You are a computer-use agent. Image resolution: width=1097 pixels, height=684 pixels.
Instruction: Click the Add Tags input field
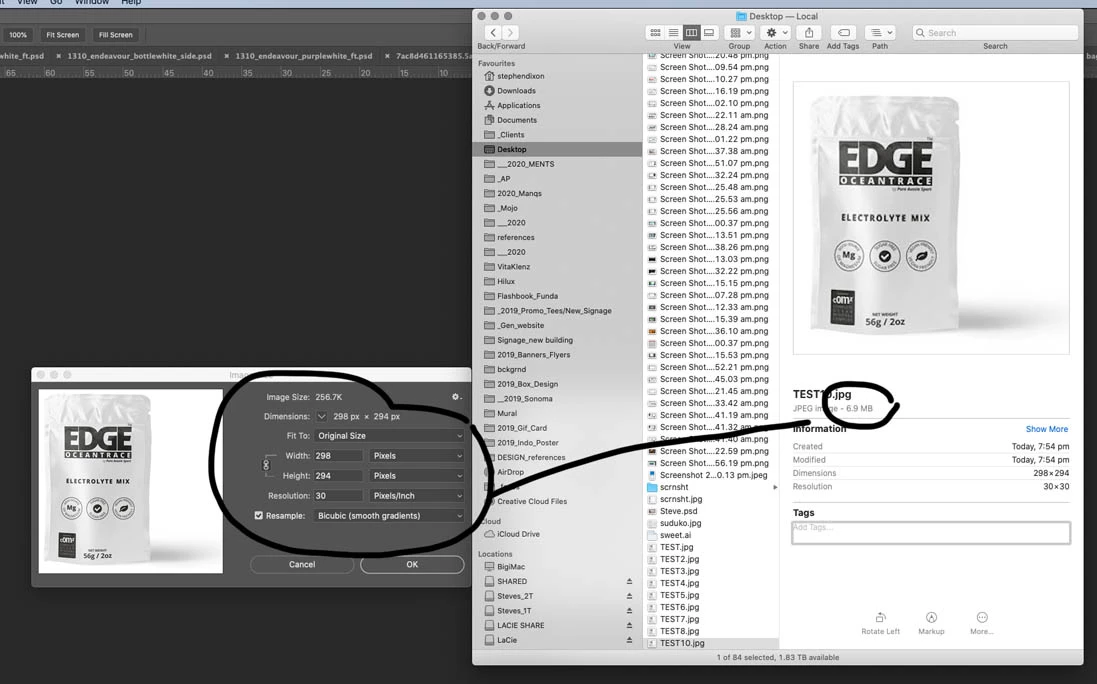pos(930,533)
